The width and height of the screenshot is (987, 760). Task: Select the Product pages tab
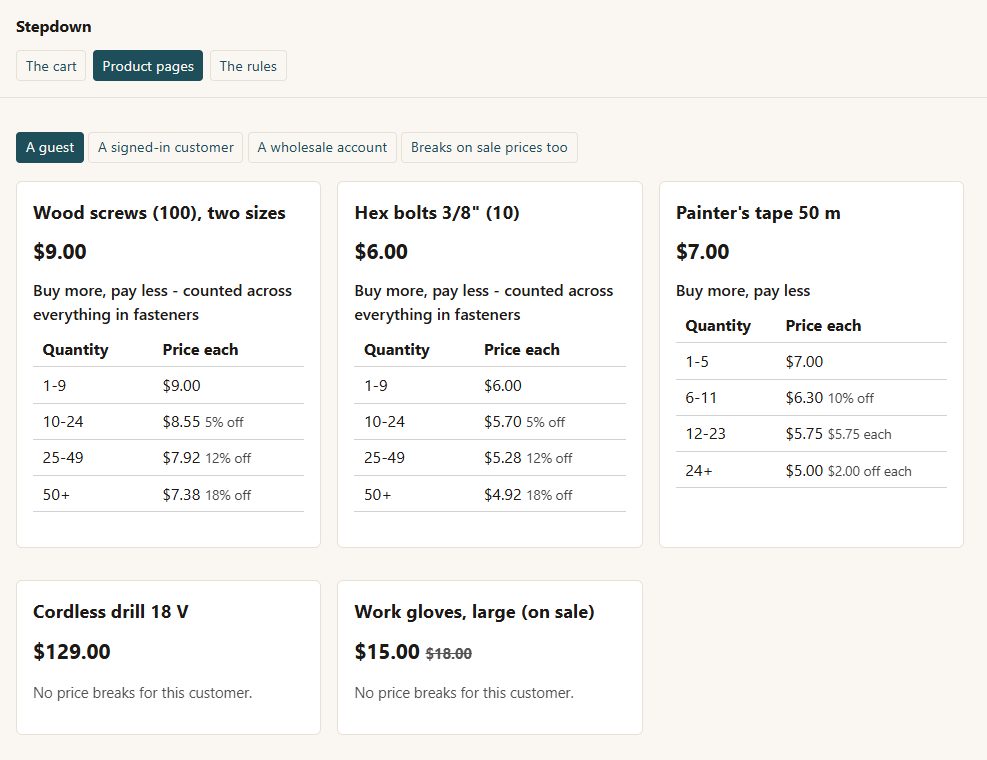click(x=148, y=65)
